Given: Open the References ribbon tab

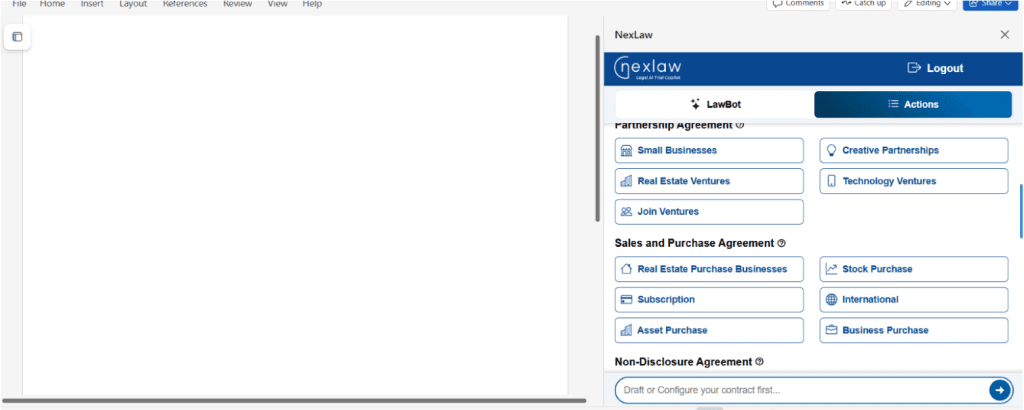Looking at the screenshot, I should click(185, 4).
